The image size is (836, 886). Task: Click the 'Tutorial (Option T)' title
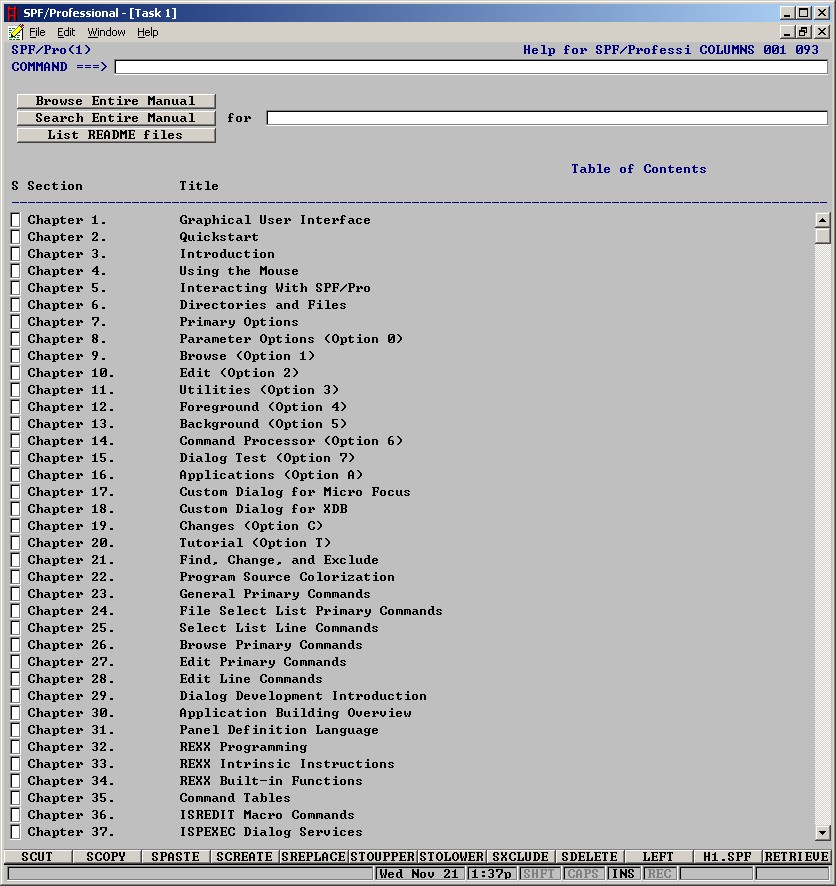[255, 543]
